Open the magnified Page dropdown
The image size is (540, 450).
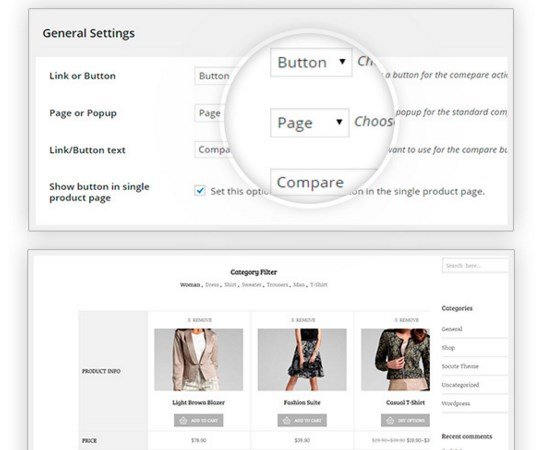pos(310,123)
